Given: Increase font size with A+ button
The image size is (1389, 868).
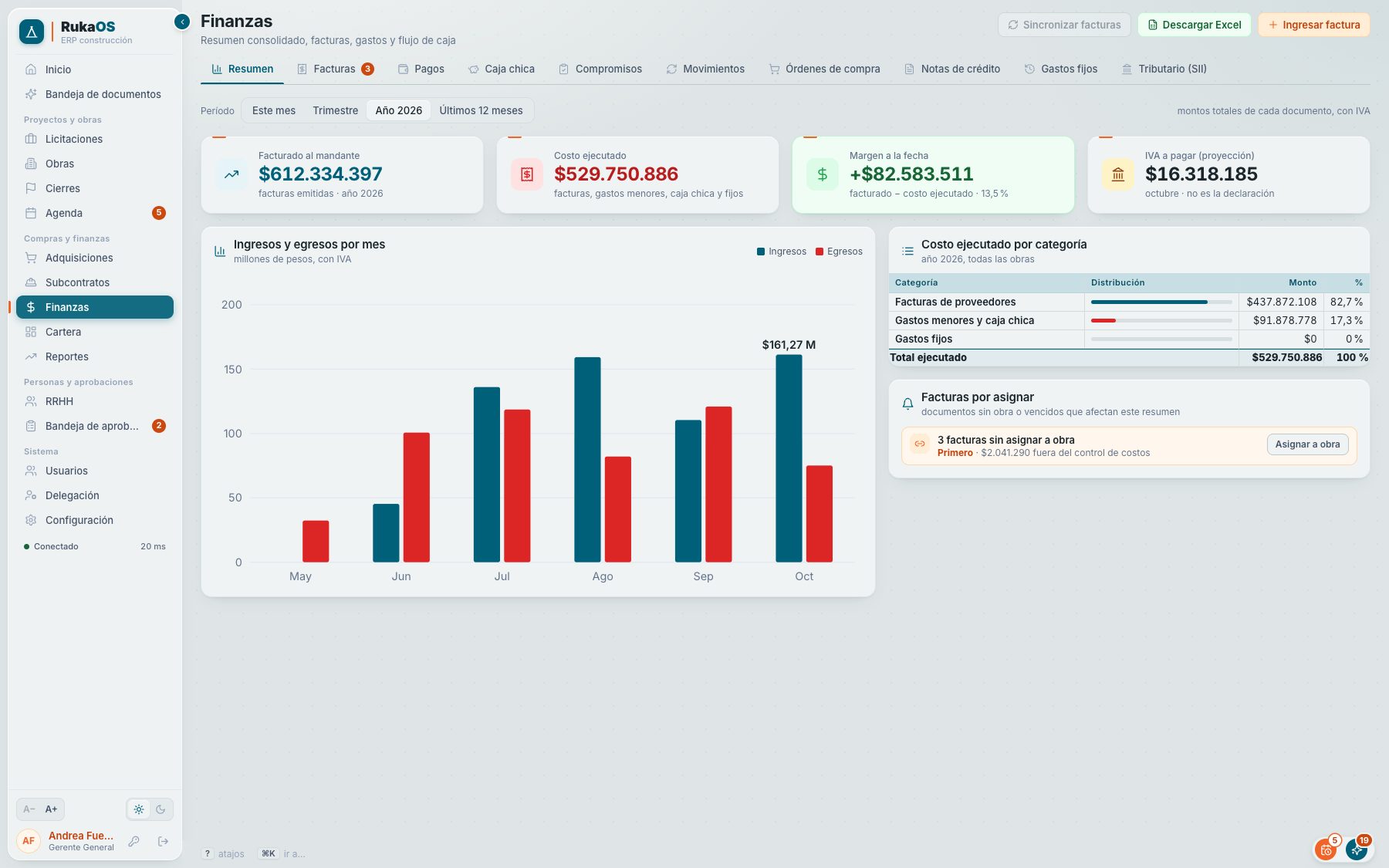Looking at the screenshot, I should pos(51,809).
